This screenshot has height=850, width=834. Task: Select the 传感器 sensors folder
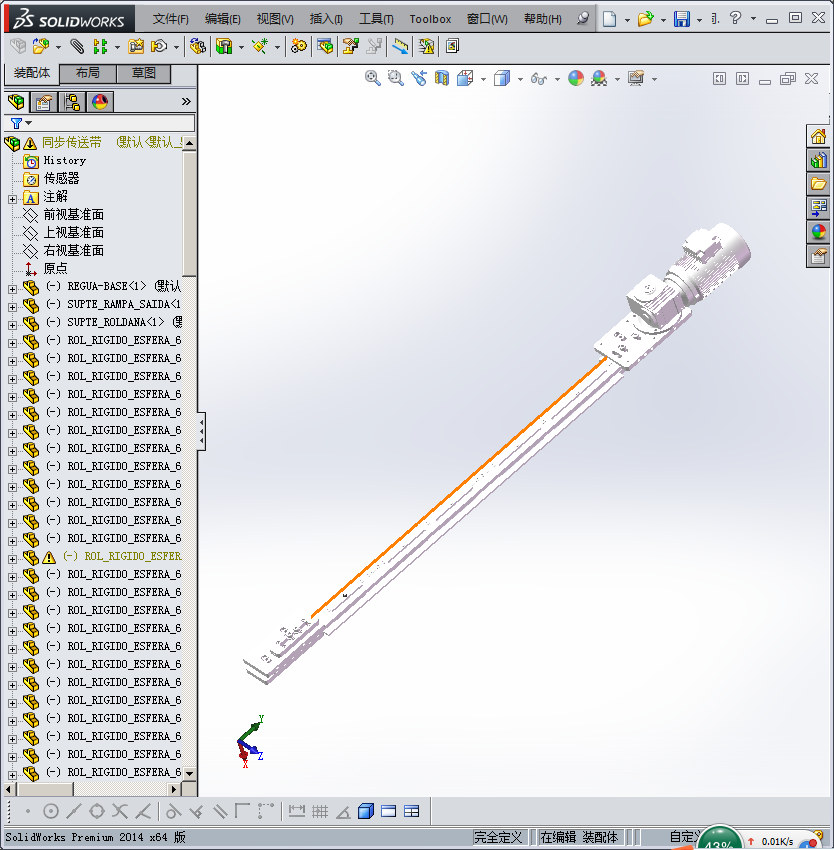(x=61, y=178)
